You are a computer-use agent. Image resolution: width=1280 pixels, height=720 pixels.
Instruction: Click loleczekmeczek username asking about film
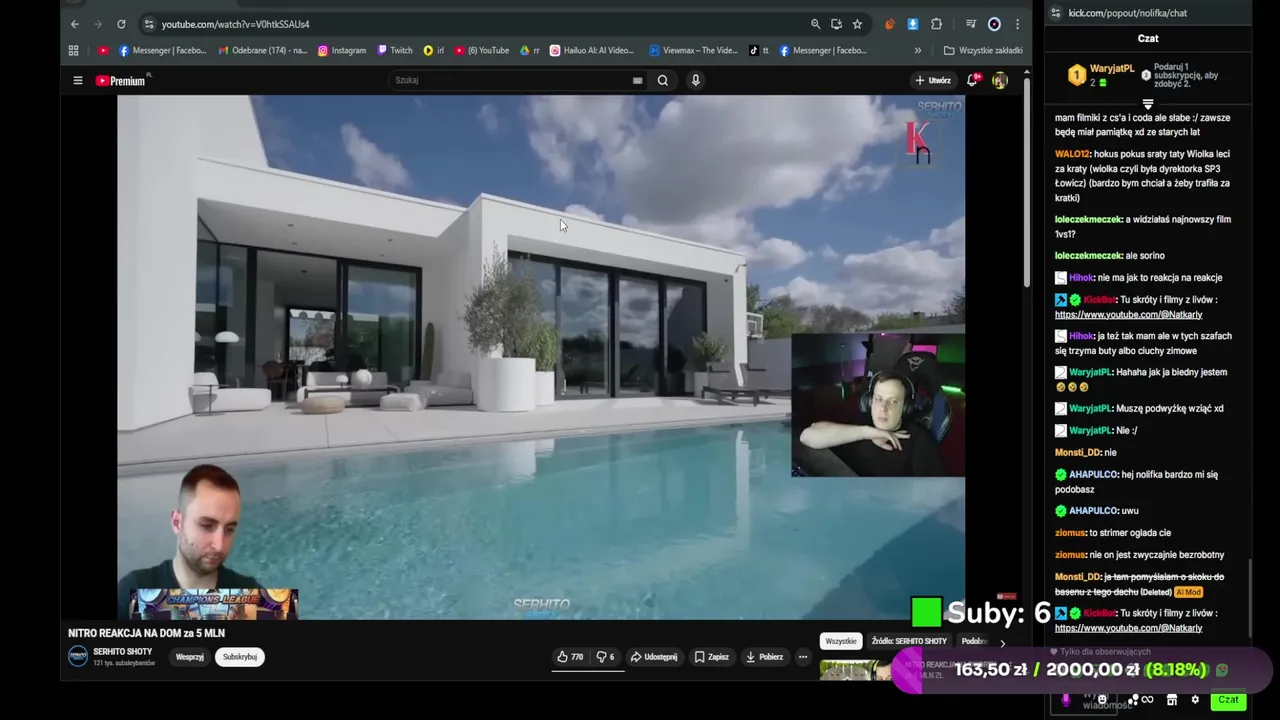(1088, 219)
